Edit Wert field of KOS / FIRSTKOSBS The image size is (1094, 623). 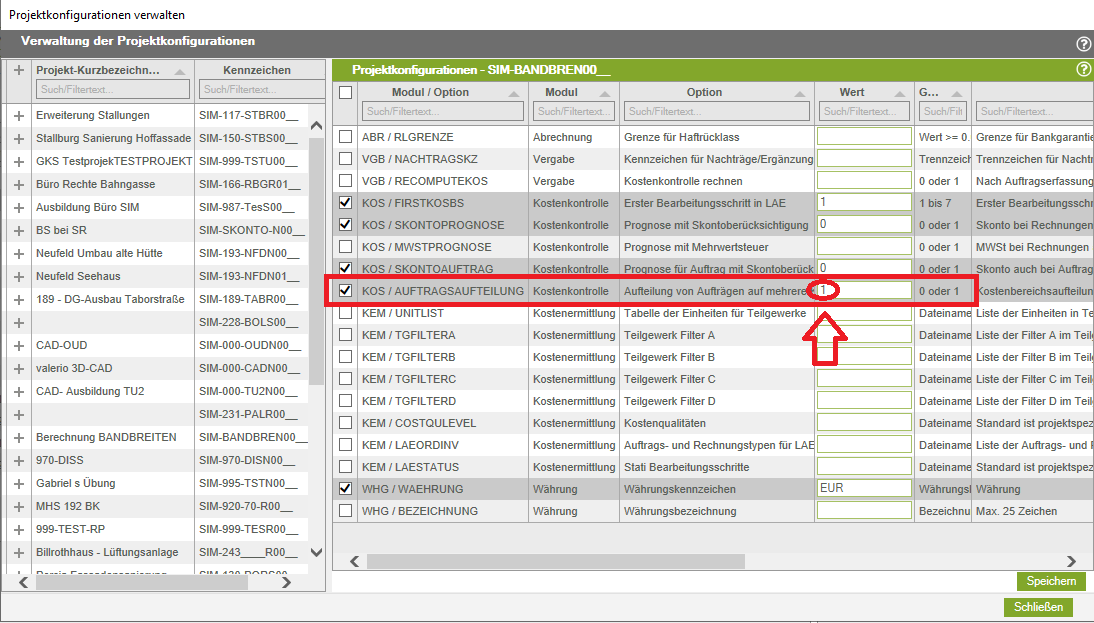coord(864,202)
